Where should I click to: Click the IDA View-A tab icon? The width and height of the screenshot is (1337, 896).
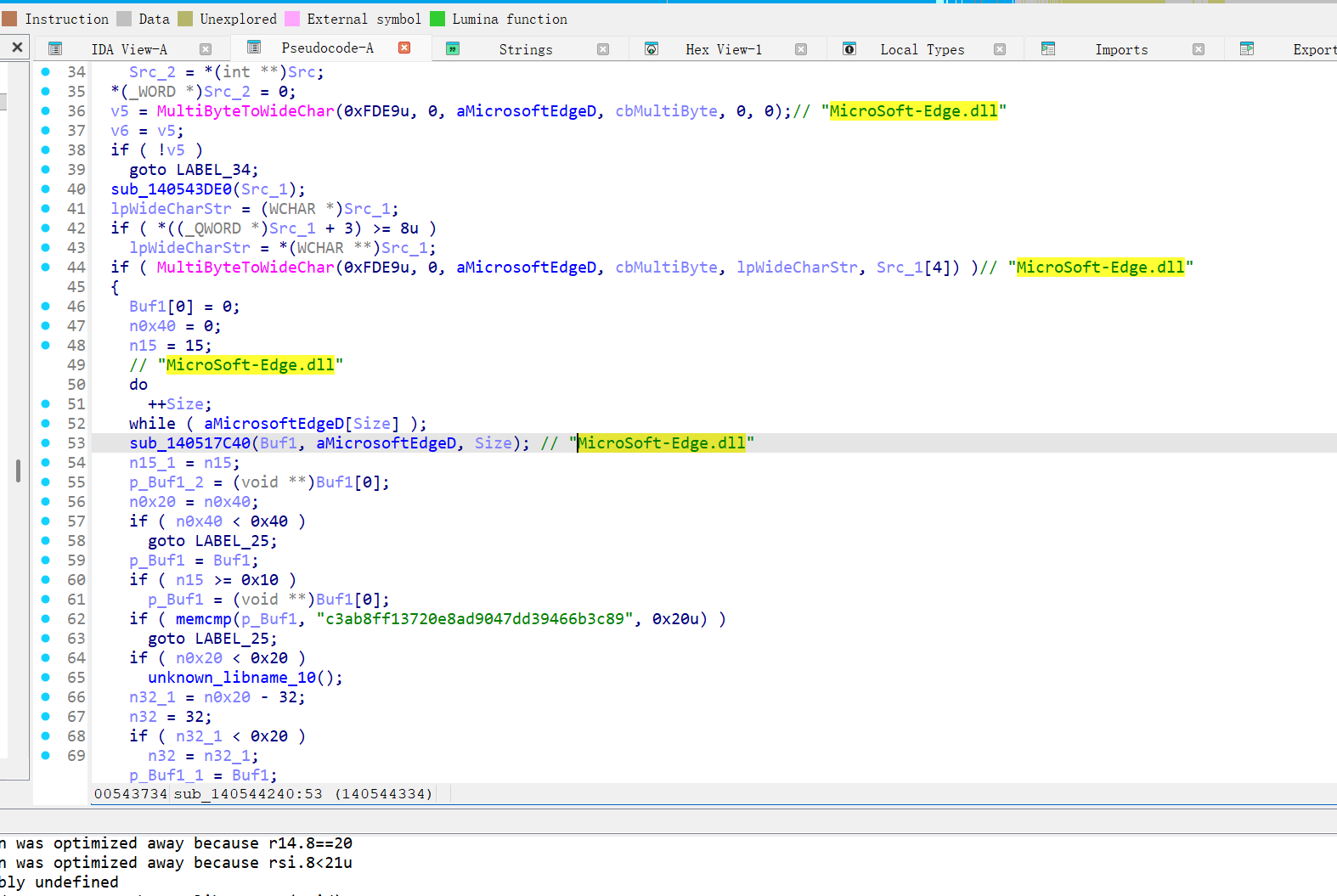(x=55, y=49)
